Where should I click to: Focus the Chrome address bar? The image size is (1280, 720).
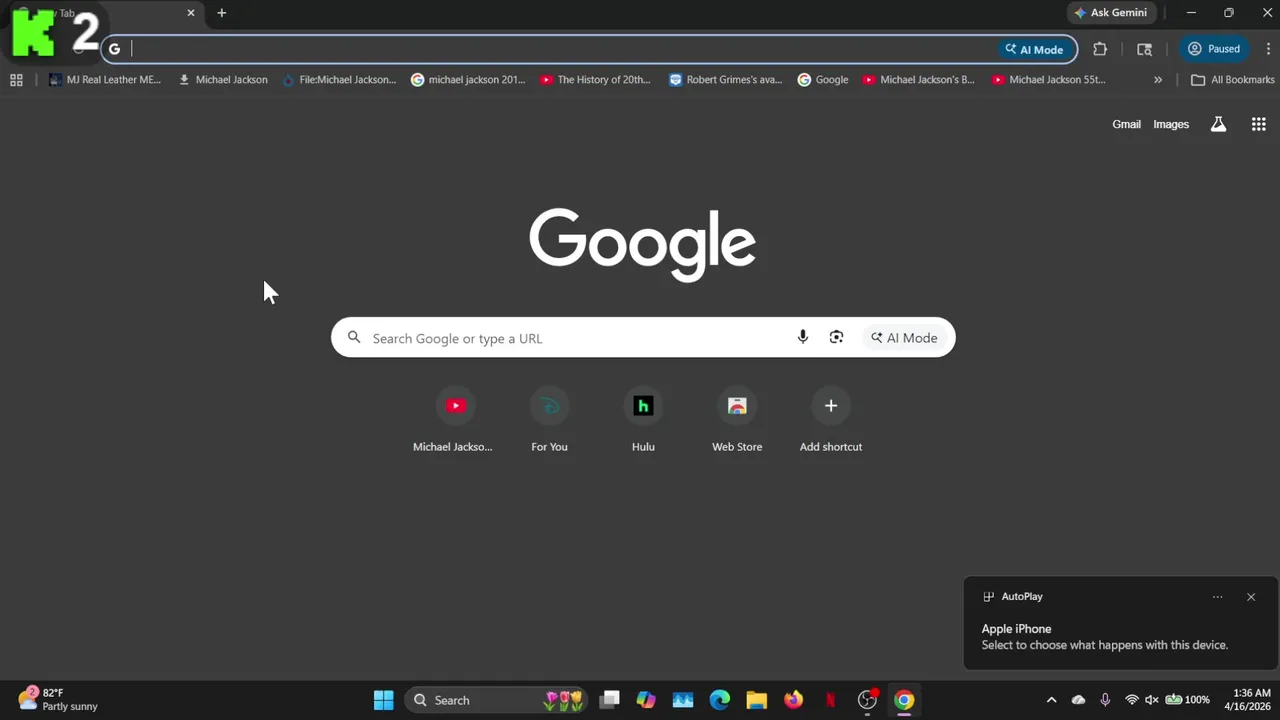click(560, 49)
